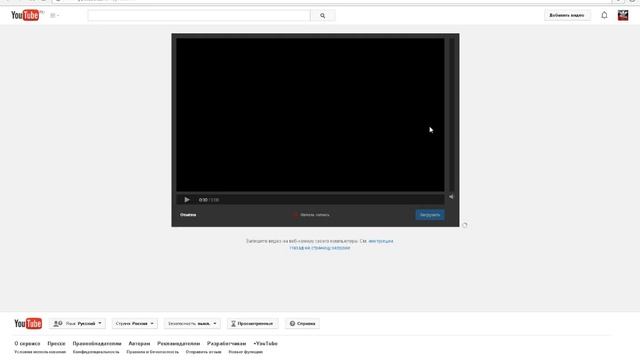The width and height of the screenshot is (640, 360).
Task: Open the Новые функции footer link
Action: [x=245, y=352]
